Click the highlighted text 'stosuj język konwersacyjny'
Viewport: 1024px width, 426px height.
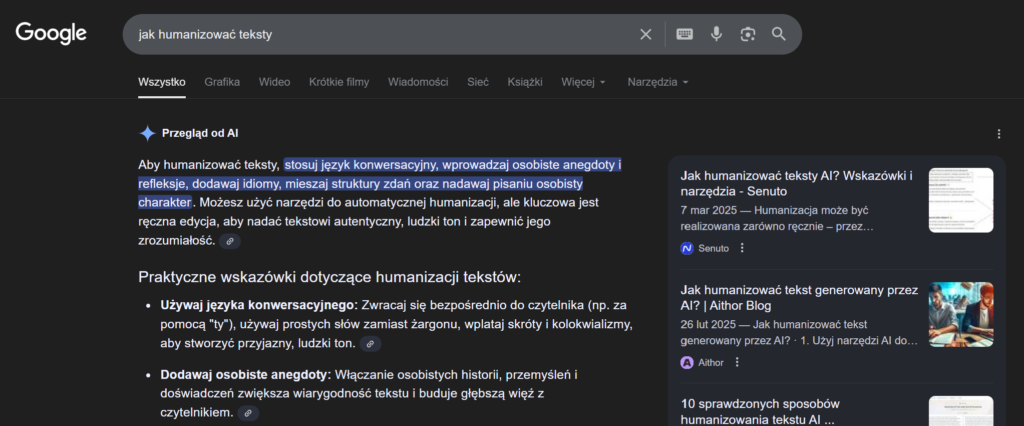[359, 165]
